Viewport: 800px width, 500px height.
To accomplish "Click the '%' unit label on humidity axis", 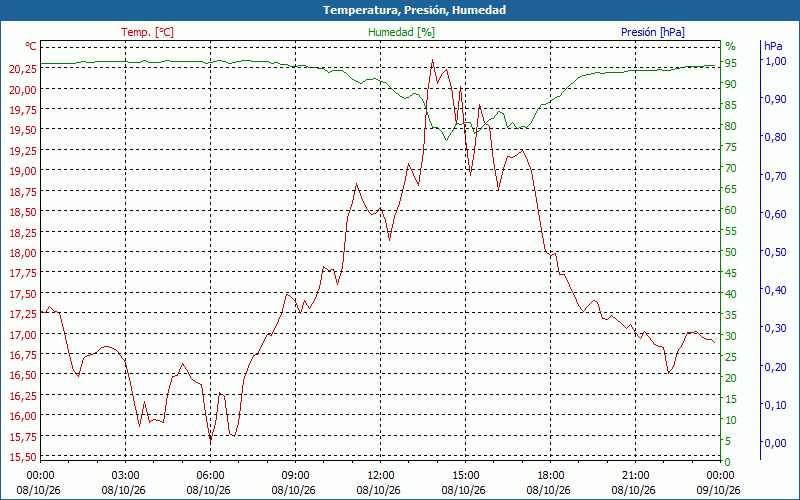I will 731,46.
